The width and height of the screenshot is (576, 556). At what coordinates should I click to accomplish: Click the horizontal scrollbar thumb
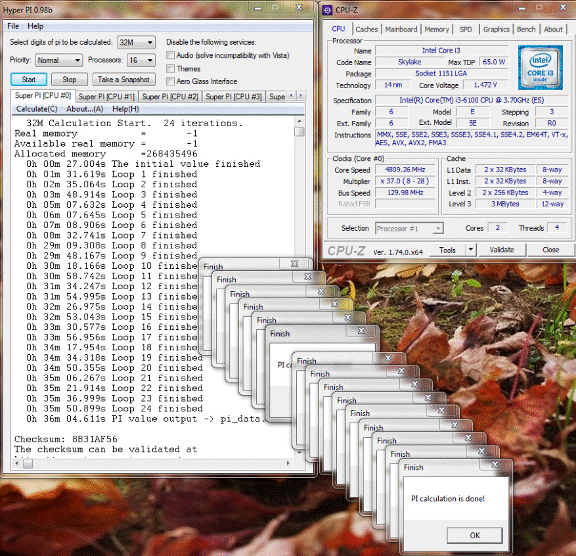point(28,464)
